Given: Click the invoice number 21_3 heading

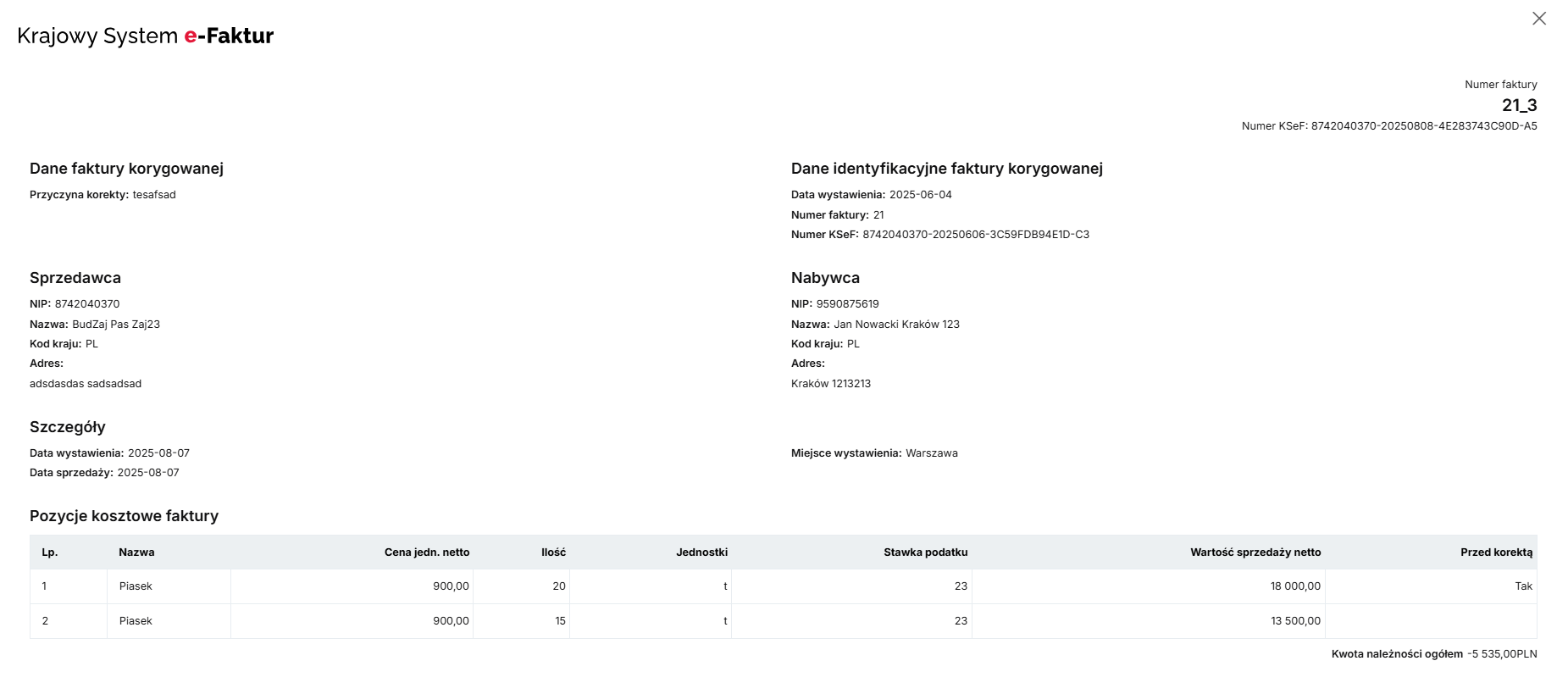Looking at the screenshot, I should pos(1519,105).
